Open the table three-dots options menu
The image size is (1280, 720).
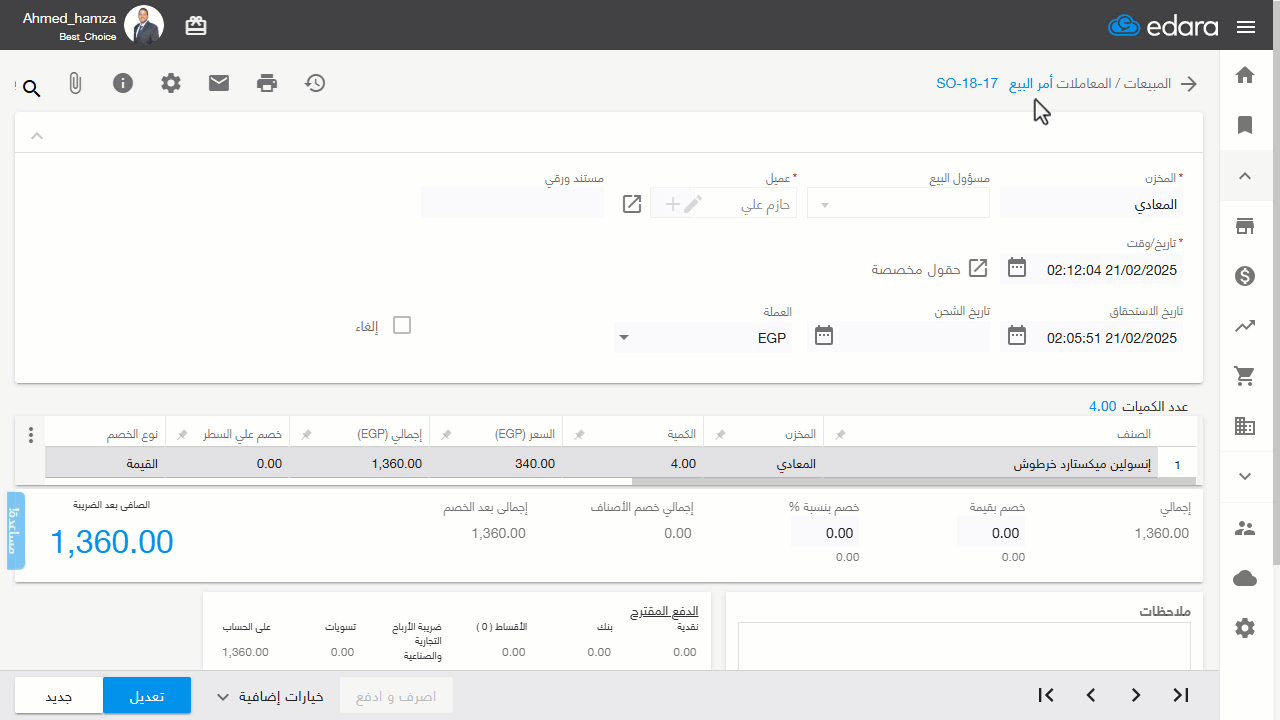coord(31,435)
